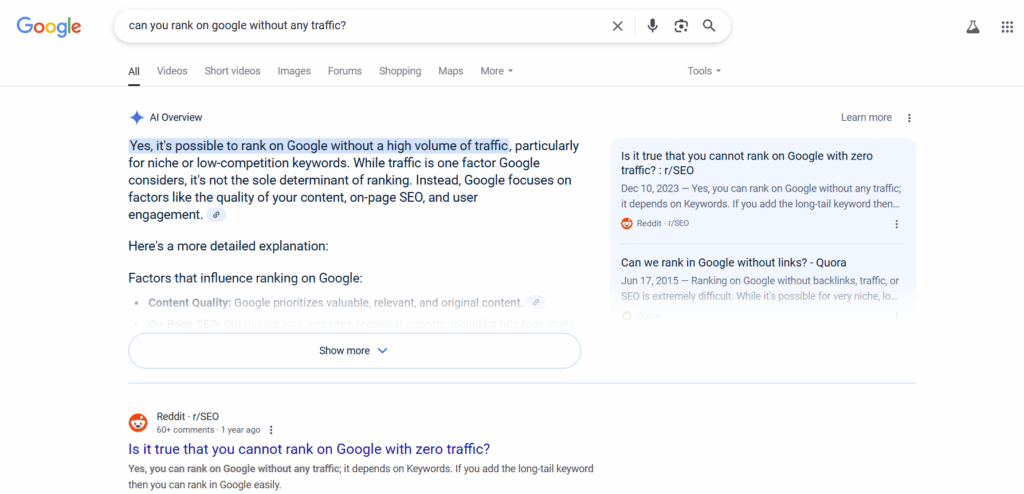Click 'Here's a more detailed explanation:' text
This screenshot has width=1024, height=494.
[x=229, y=246]
